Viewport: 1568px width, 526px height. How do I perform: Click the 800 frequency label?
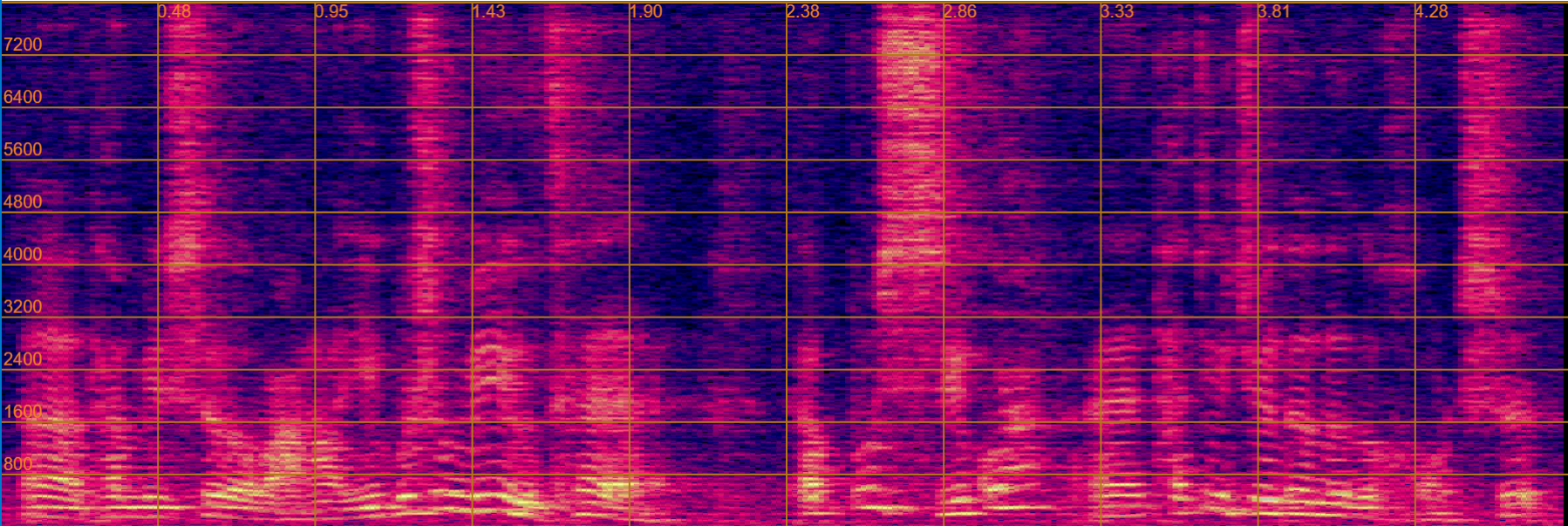(18, 463)
